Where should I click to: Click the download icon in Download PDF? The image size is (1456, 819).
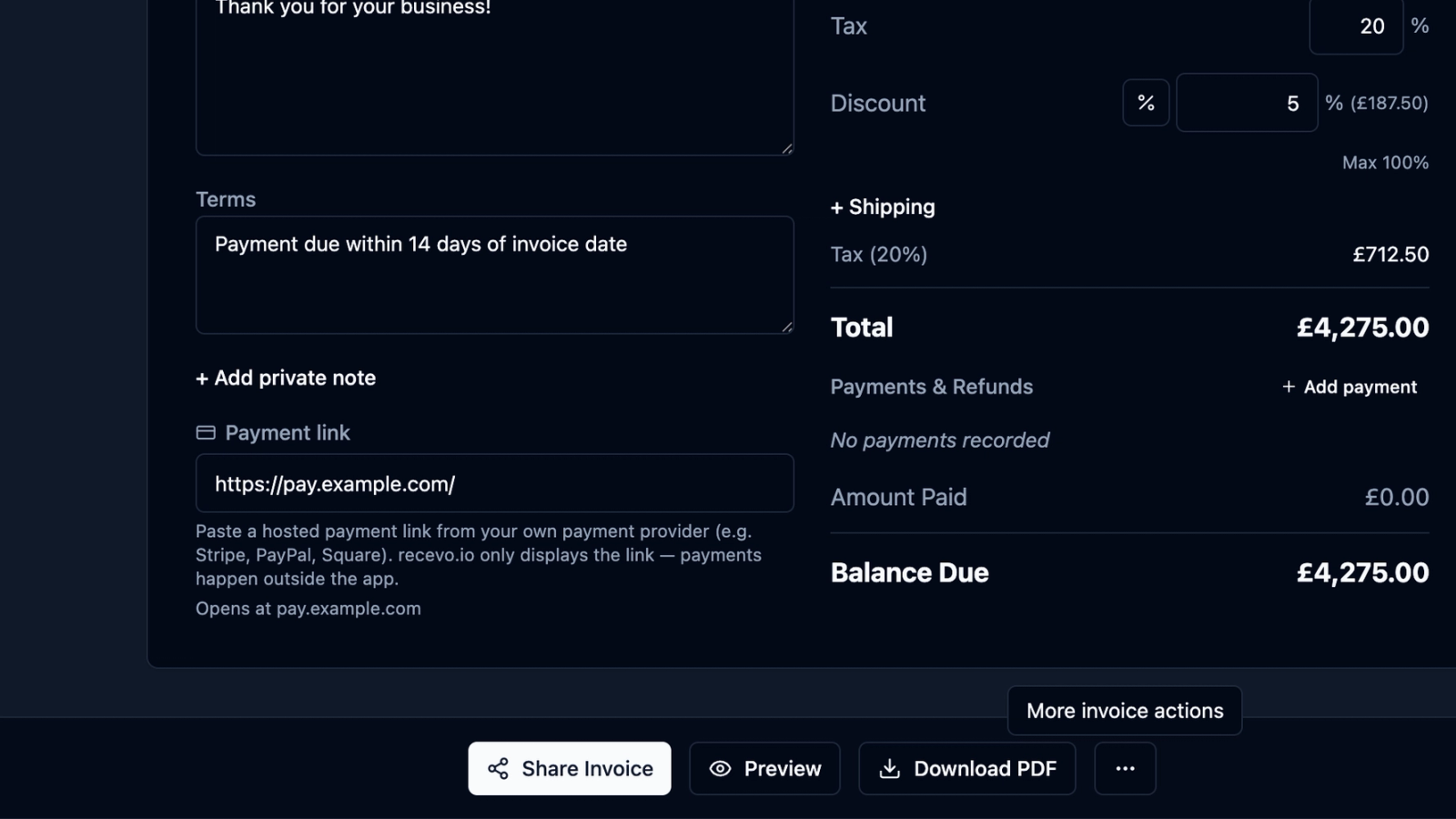click(x=889, y=769)
